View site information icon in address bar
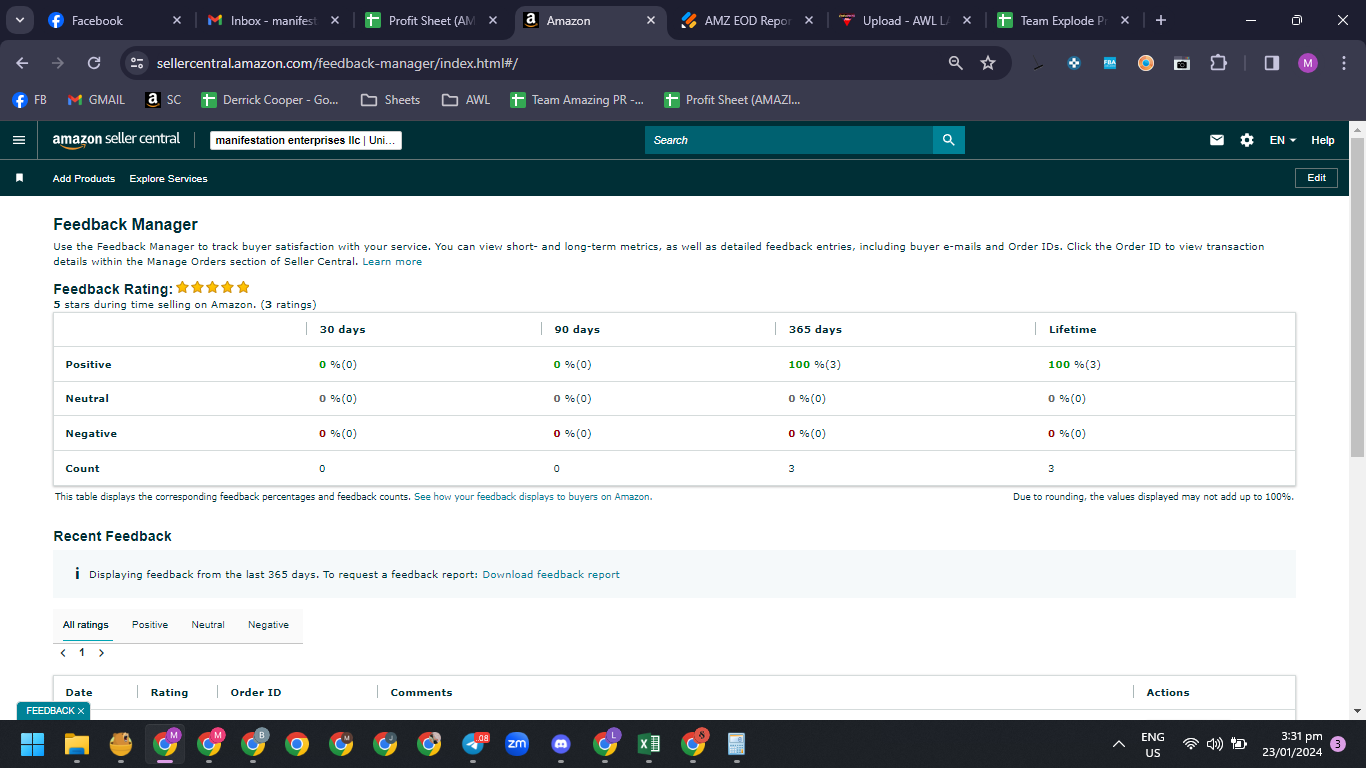This screenshot has height=768, width=1366. [x=138, y=63]
